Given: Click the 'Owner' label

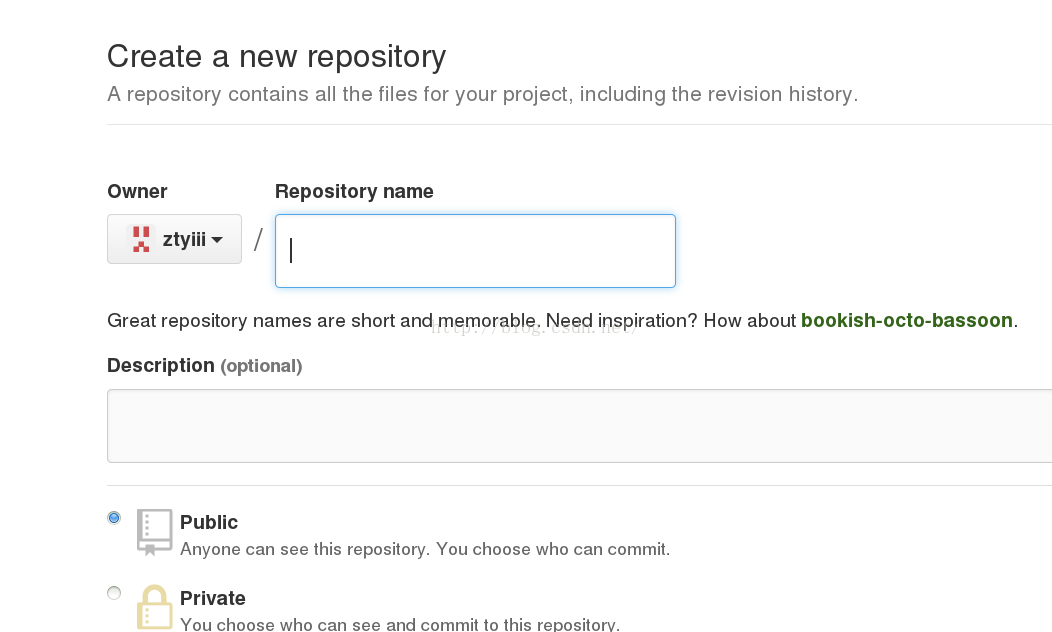Looking at the screenshot, I should 137,191.
